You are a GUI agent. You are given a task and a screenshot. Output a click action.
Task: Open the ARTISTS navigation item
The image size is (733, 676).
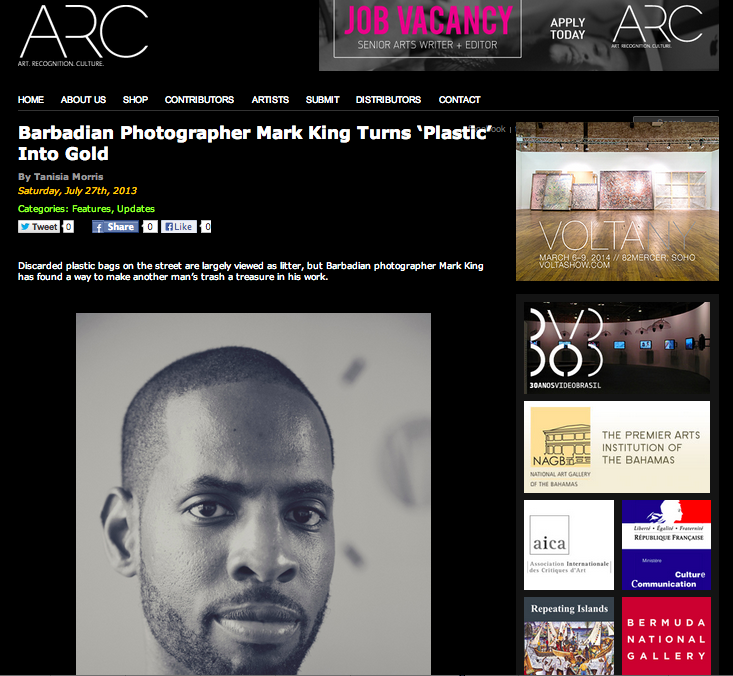[x=270, y=100]
